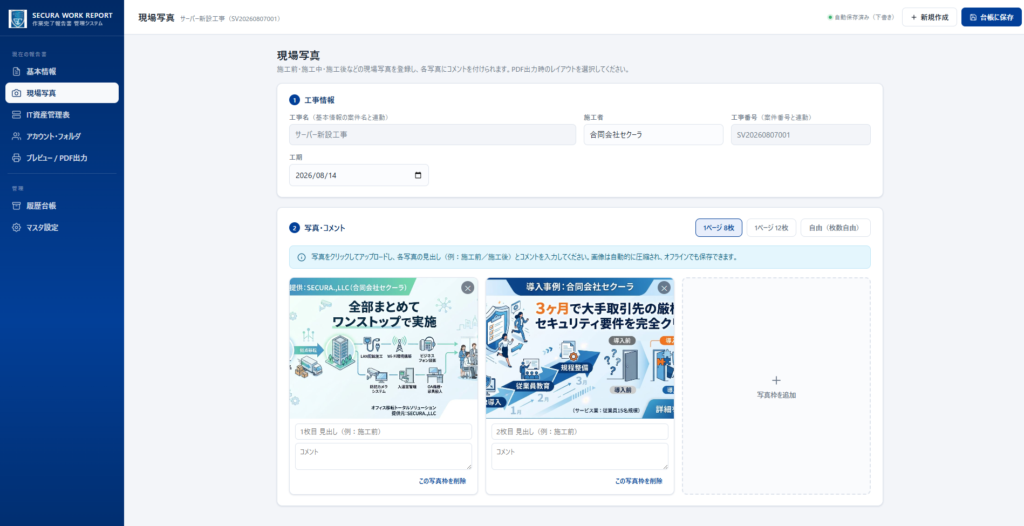
Task: Click the SECURA shield logo icon
Action: (18, 18)
